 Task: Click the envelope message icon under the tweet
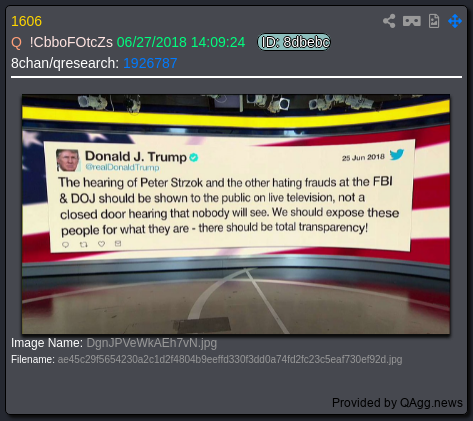(x=118, y=244)
